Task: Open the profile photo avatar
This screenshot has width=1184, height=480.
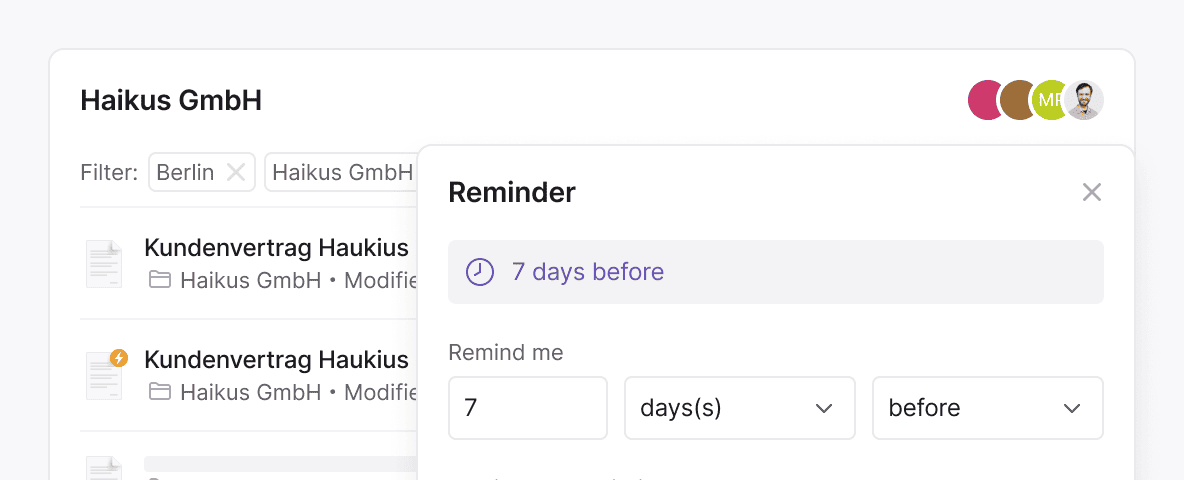Action: click(x=1083, y=101)
